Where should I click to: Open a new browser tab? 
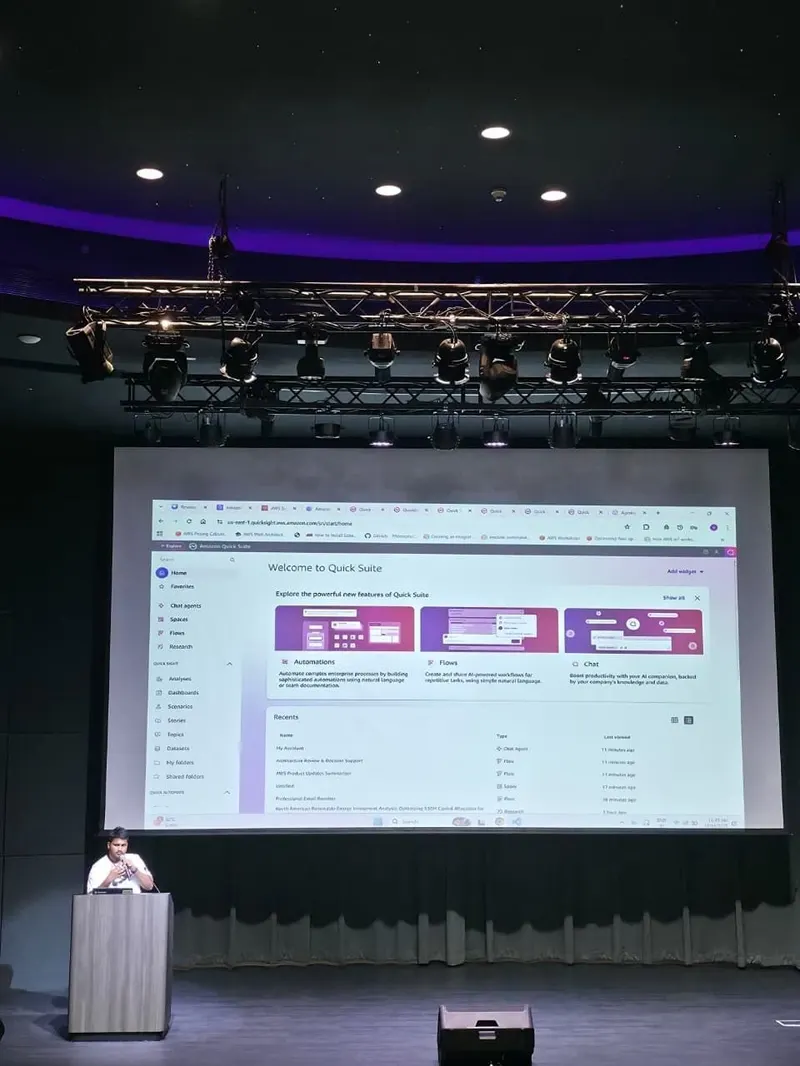657,513
